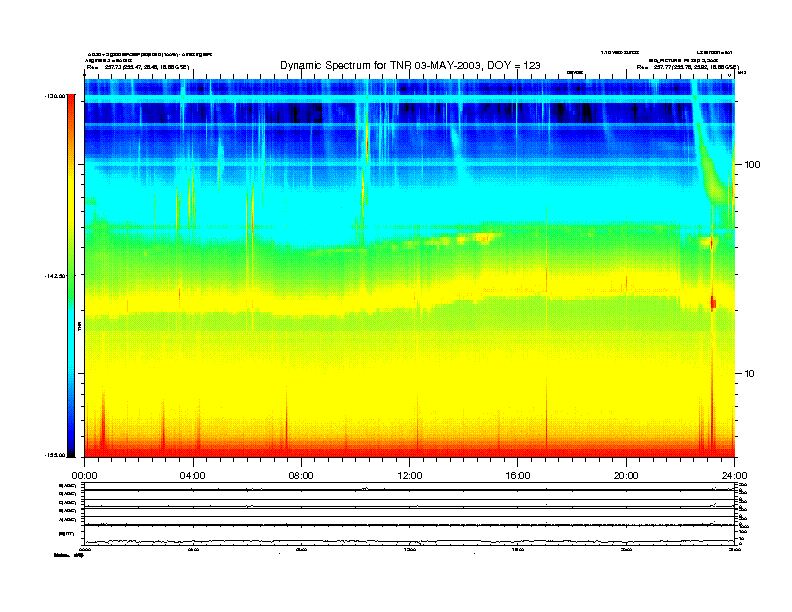Click the "-155.00" color bar bottom label

pos(55,455)
